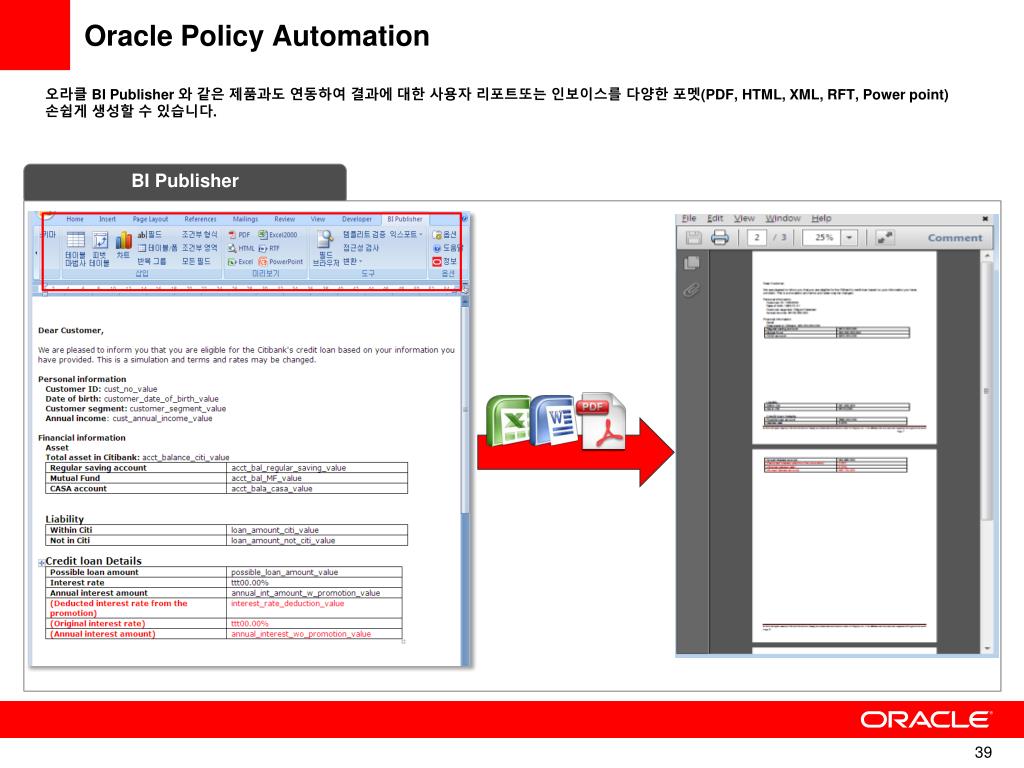Show the page thumbnails panel icon
The height and width of the screenshot is (768, 1024).
[x=692, y=263]
